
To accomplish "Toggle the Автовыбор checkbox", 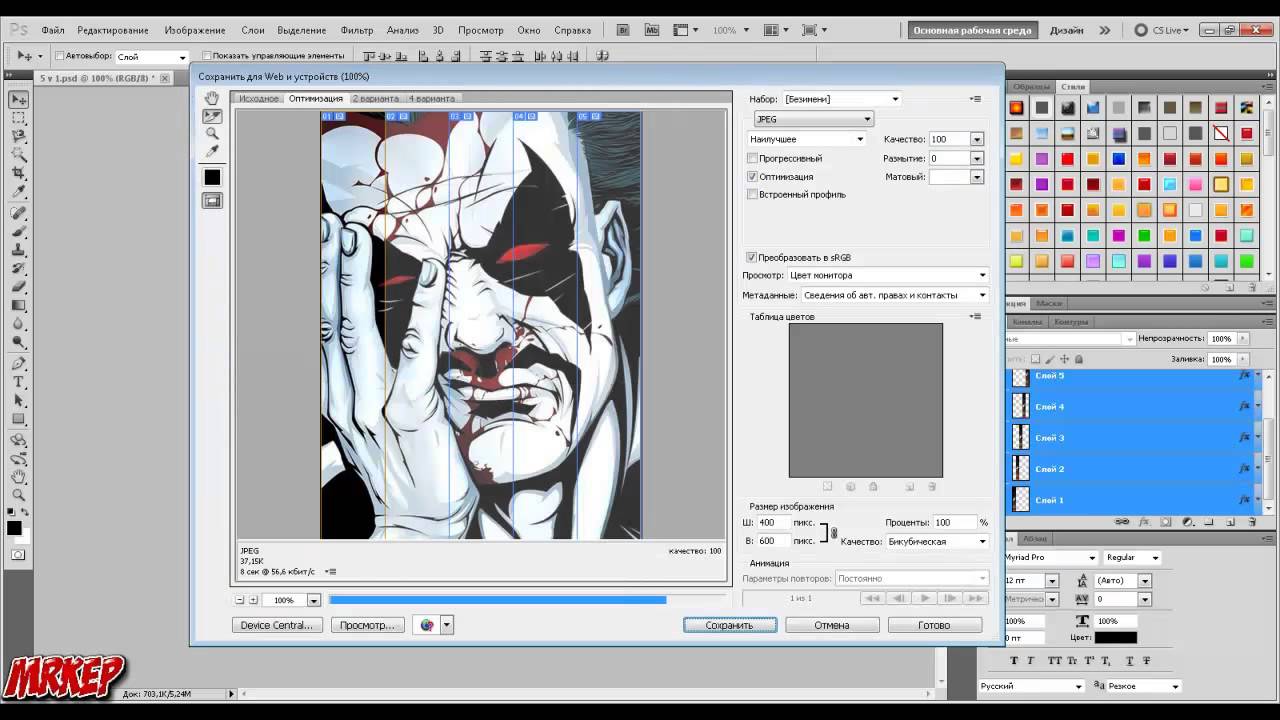I will pyautogui.click(x=59, y=56).
